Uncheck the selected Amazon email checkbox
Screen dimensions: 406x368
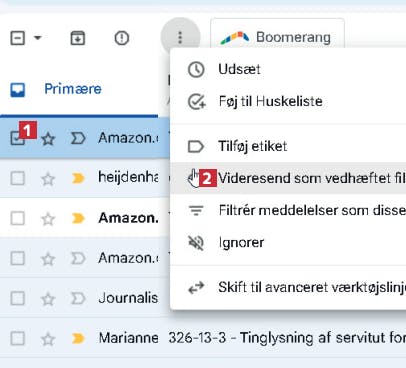click(x=17, y=138)
